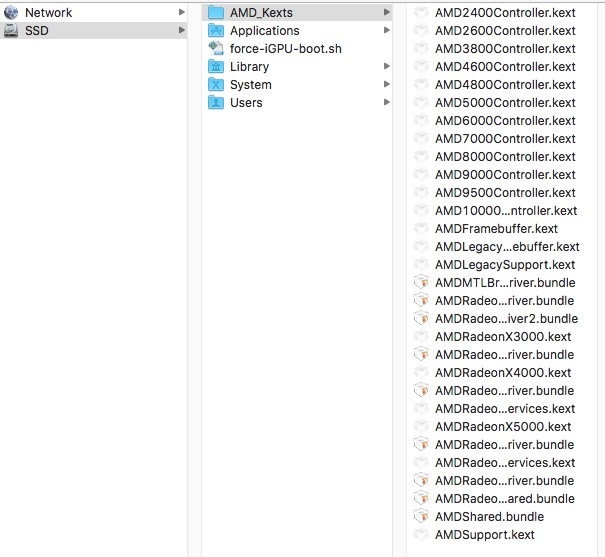
Task: Select the Users folder icon
Action: pyautogui.click(x=216, y=103)
